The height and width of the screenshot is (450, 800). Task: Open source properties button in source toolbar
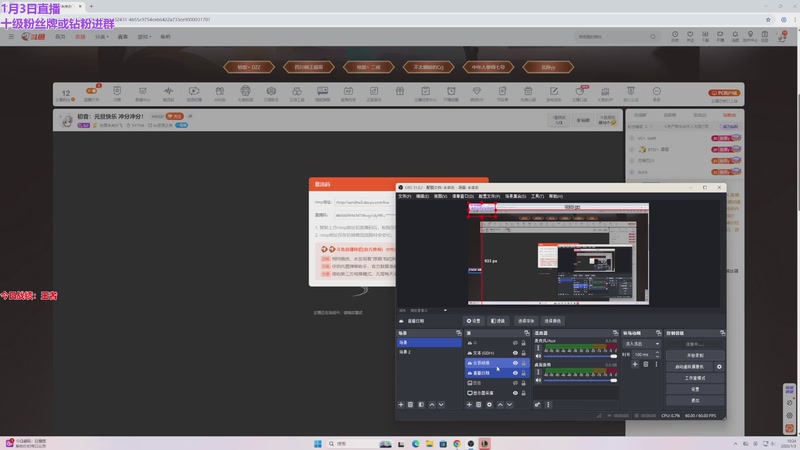coord(474,321)
